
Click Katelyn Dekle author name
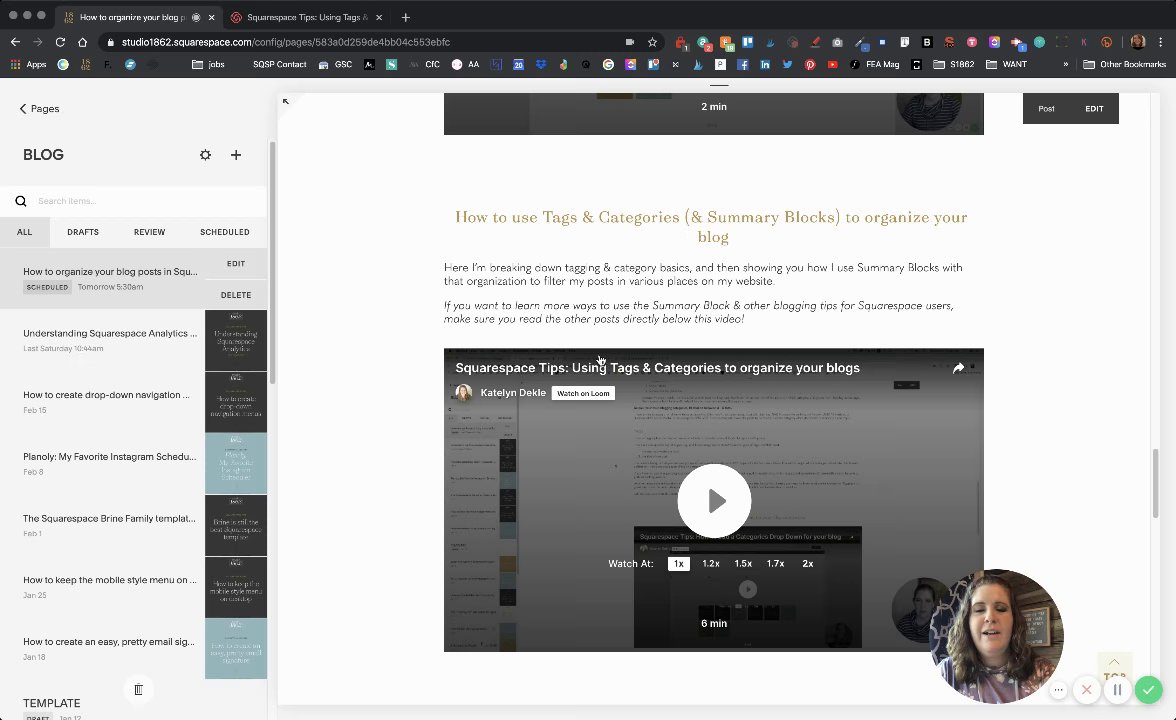513,393
